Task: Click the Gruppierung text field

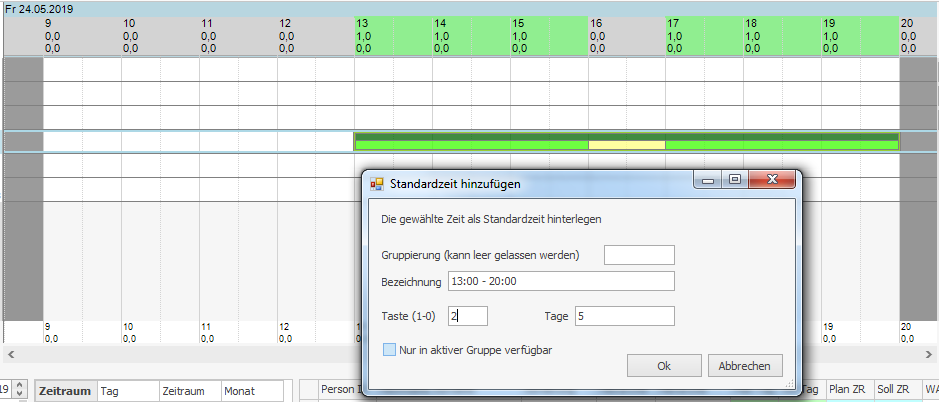Action: [639, 255]
